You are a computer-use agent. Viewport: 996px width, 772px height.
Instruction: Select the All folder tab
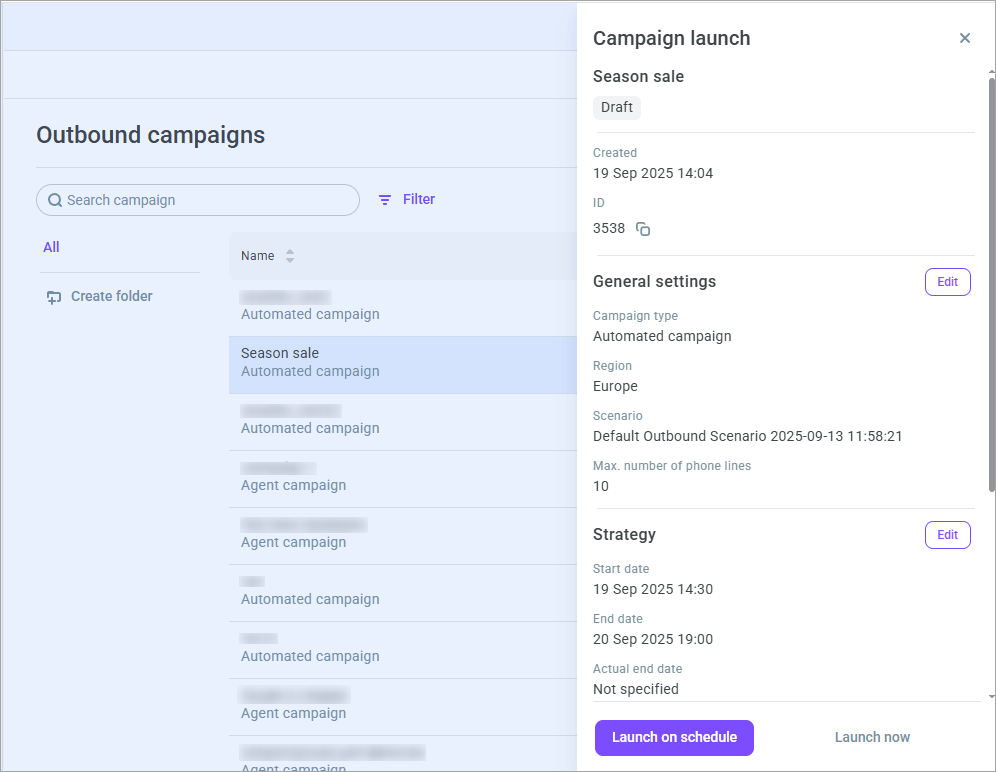coord(51,247)
